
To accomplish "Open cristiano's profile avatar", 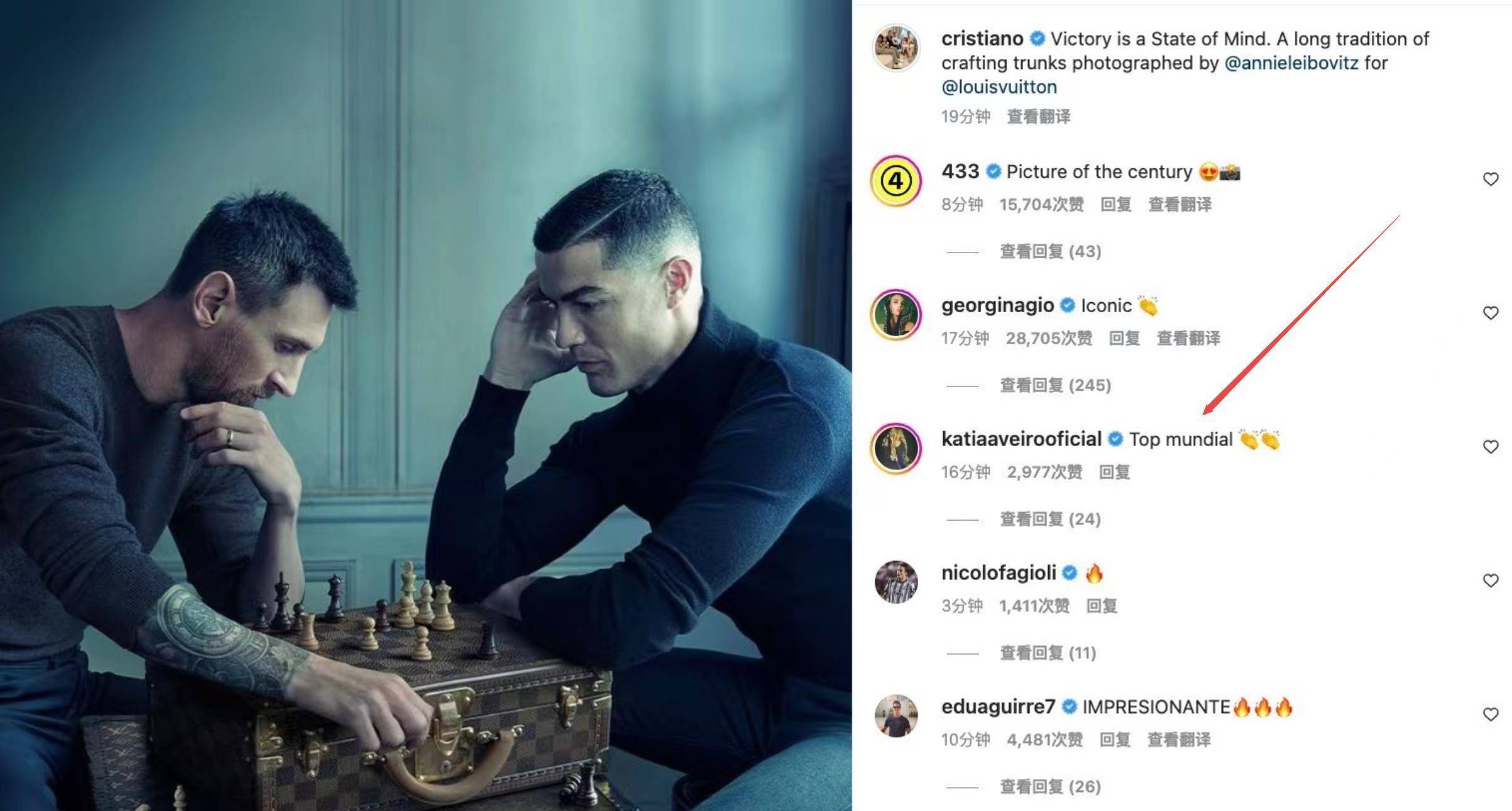I will tap(896, 48).
